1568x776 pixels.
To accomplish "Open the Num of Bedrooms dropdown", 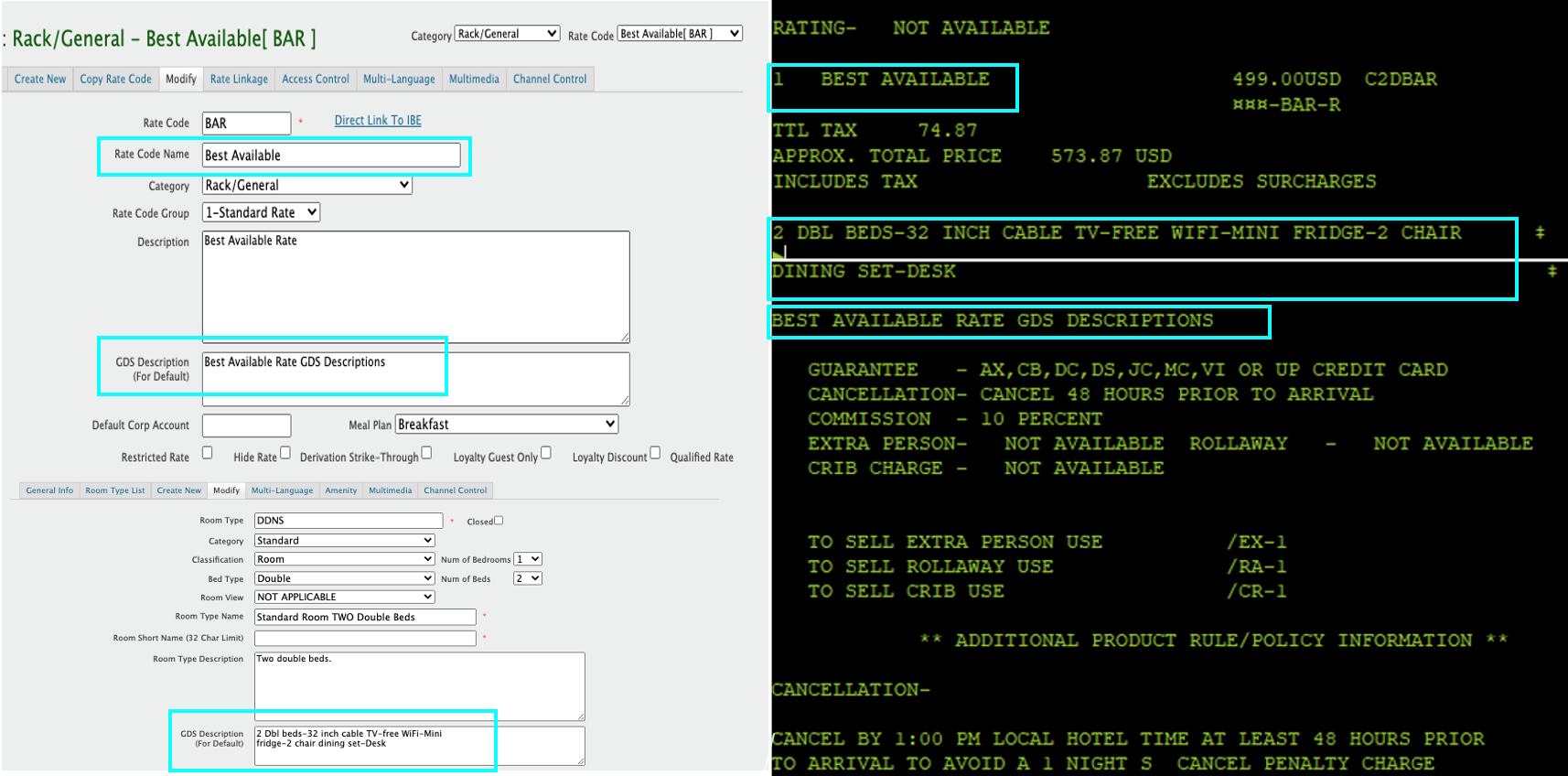I will coord(528,559).
